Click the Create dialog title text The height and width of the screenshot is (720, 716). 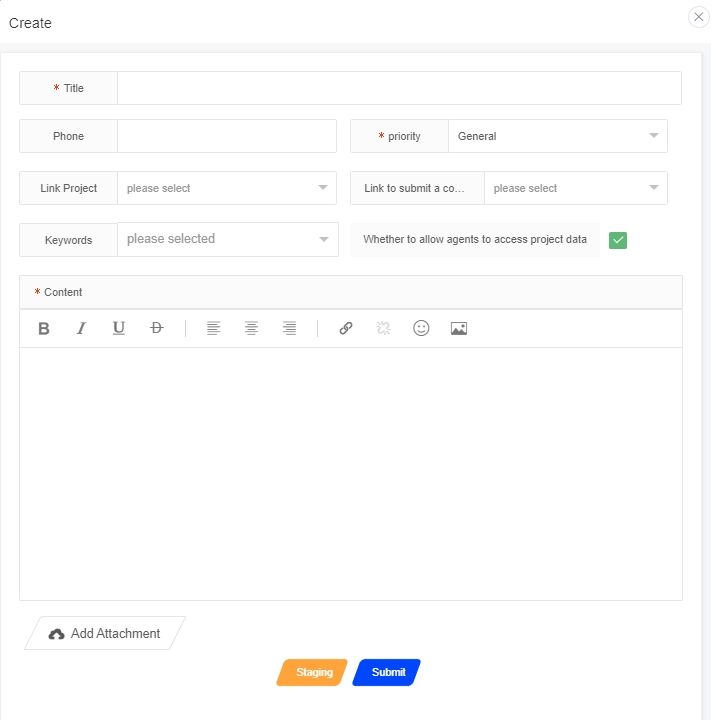click(30, 23)
